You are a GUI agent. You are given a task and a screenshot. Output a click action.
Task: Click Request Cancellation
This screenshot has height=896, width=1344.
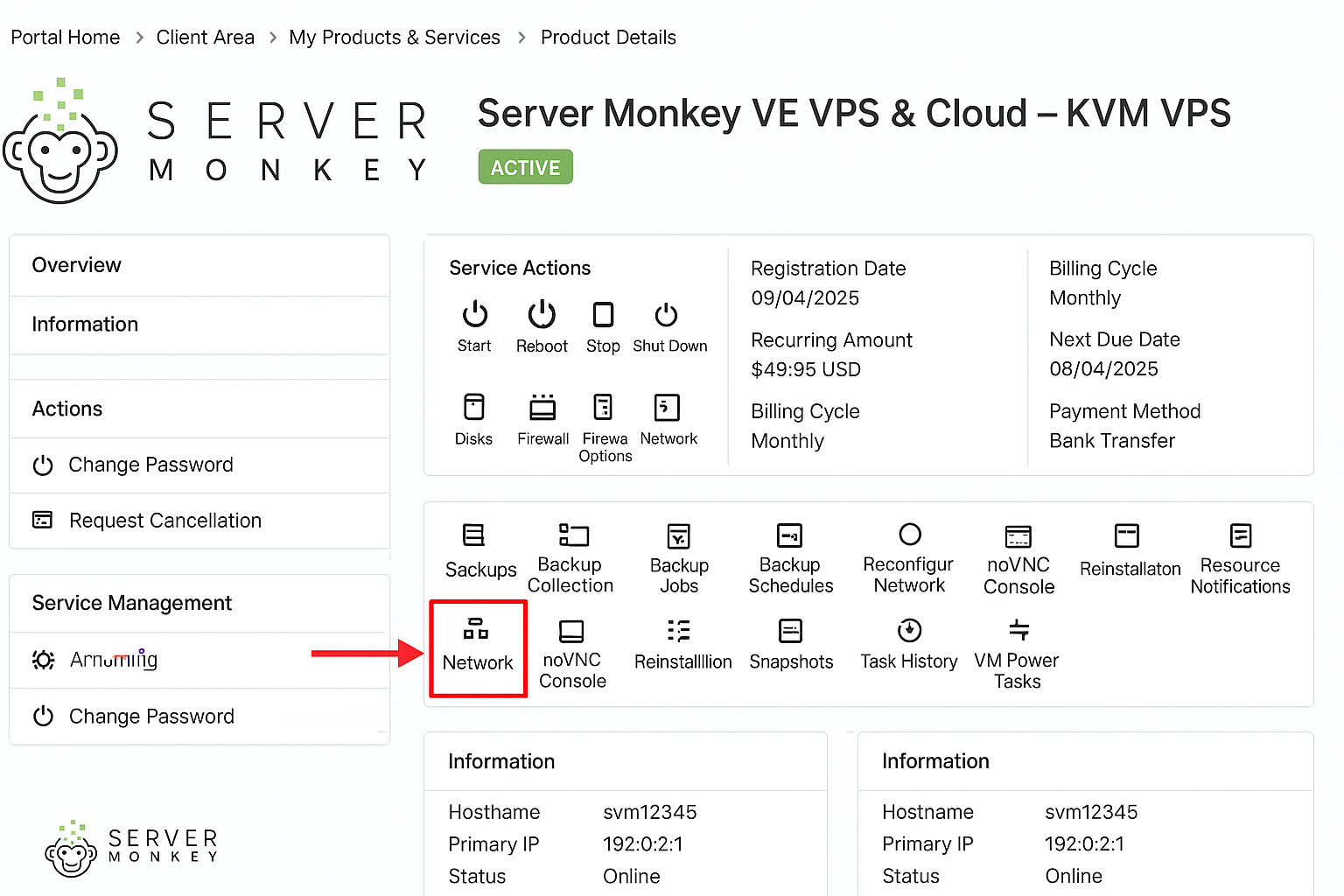(199, 521)
